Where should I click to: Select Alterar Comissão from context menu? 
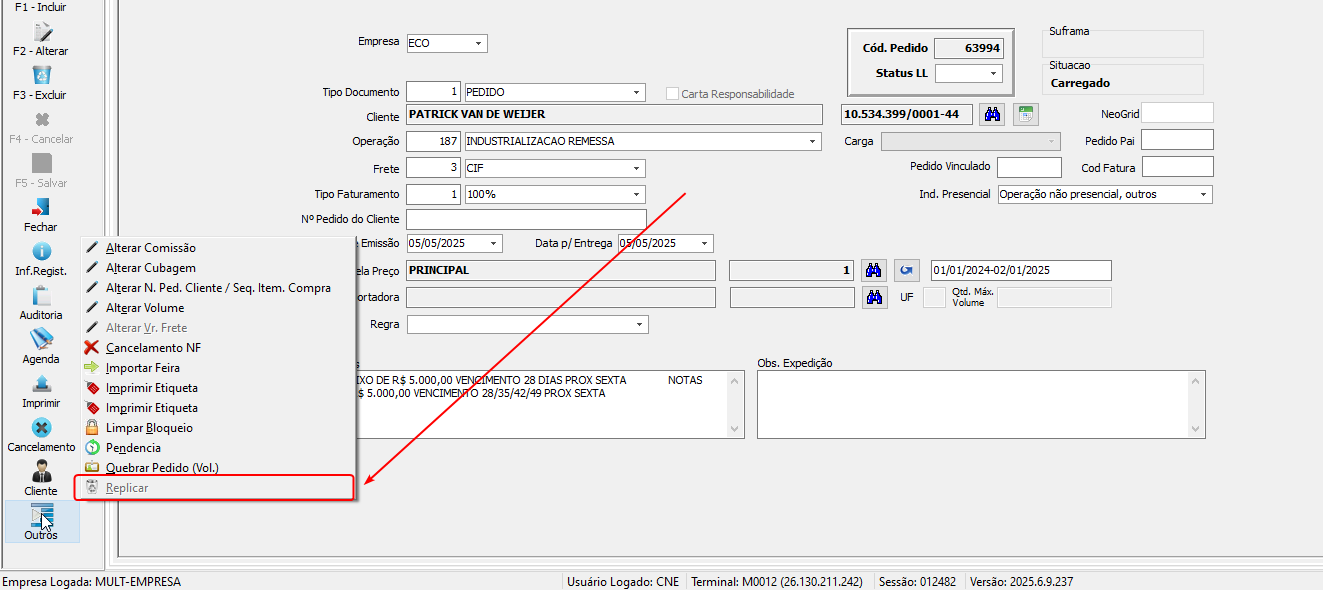tap(150, 248)
